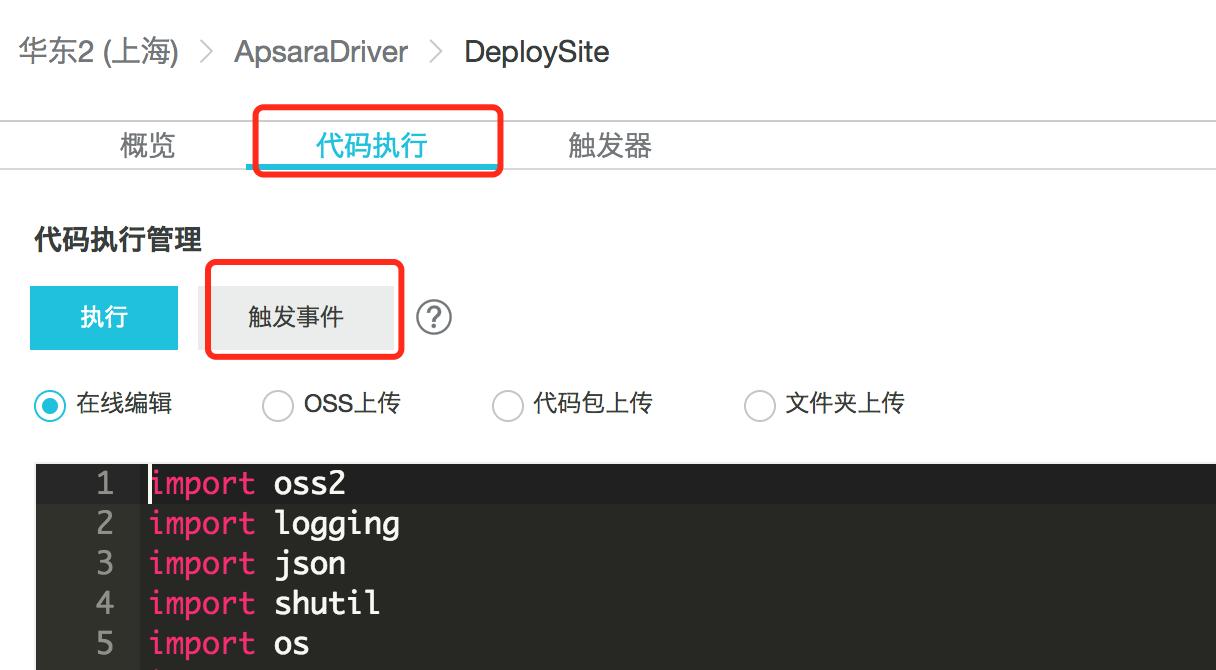The image size is (1216, 670).
Task: Click line number 3 in the gutter
Action: (104, 563)
